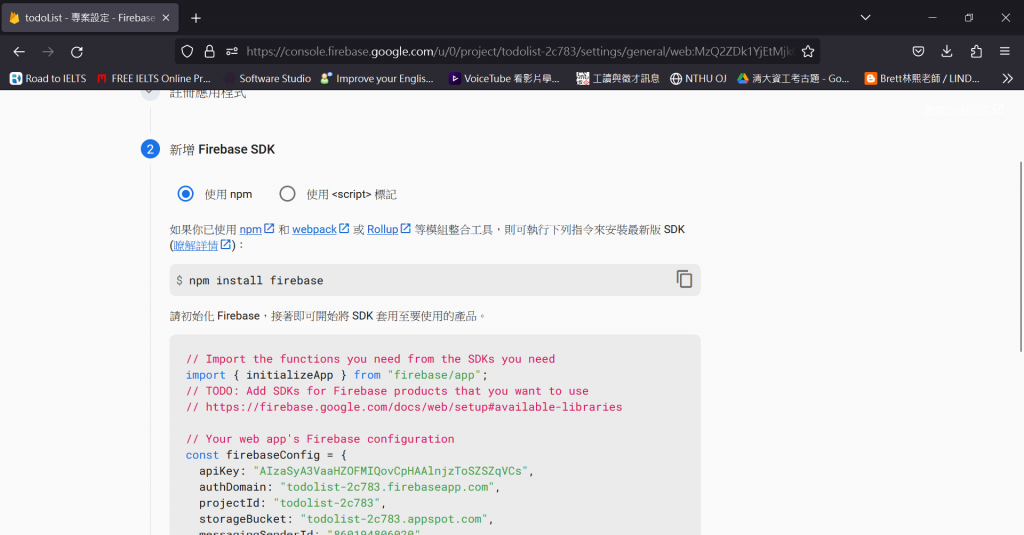Open the site permissions icon in address bar
The width and height of the screenshot is (1024, 535).
click(232, 52)
